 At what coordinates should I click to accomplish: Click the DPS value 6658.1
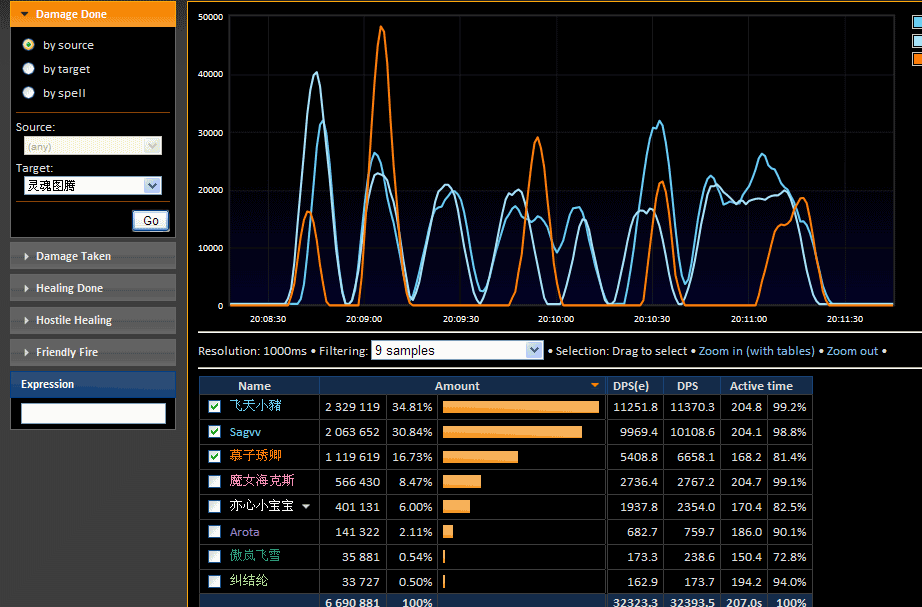[x=696, y=457]
